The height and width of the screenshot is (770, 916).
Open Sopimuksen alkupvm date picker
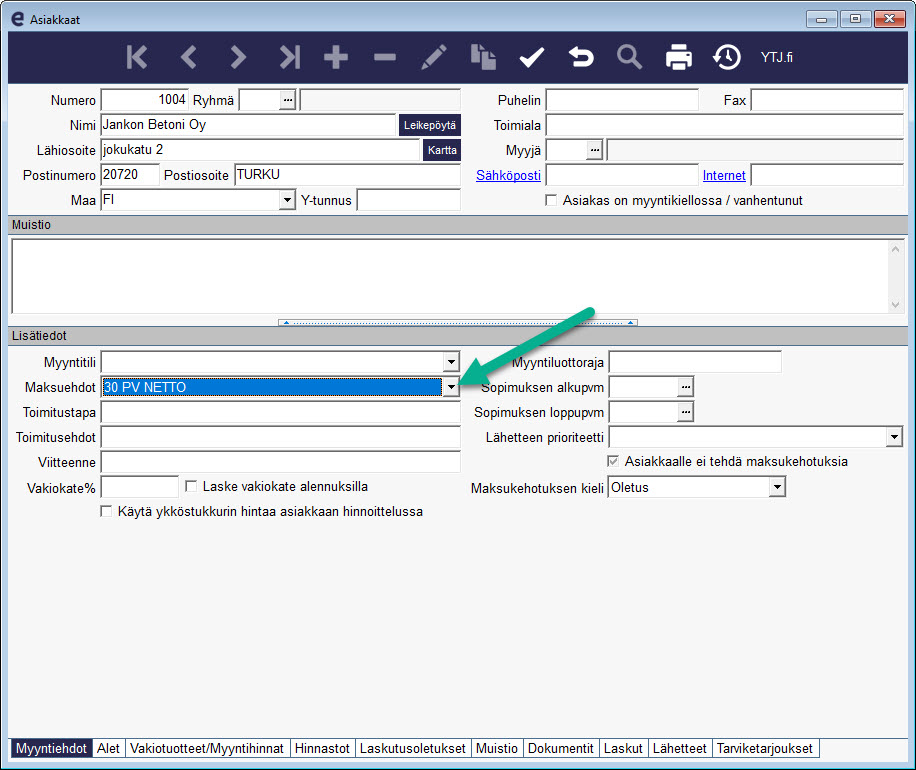pos(685,387)
